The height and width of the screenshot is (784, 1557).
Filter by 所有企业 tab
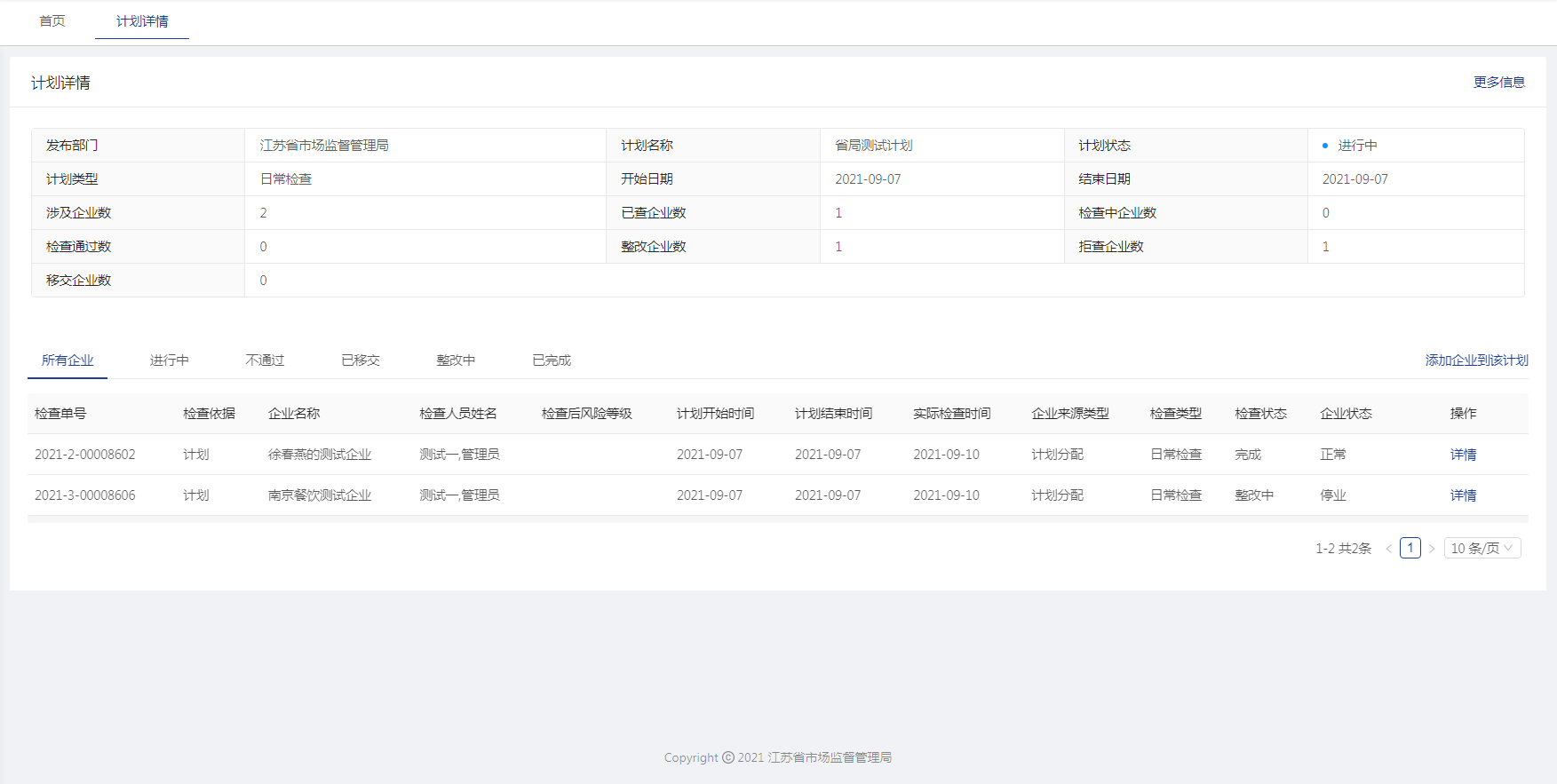[x=68, y=360]
